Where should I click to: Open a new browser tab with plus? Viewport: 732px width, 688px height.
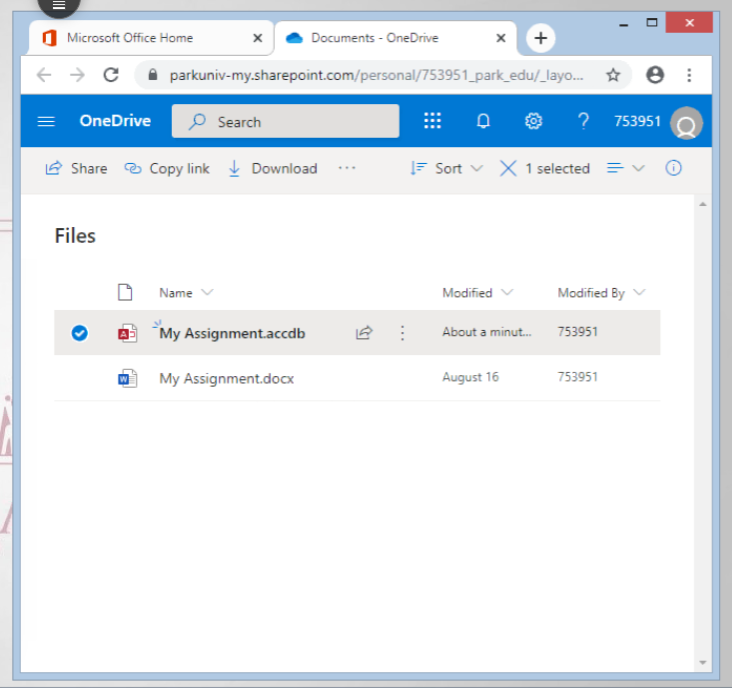click(541, 38)
